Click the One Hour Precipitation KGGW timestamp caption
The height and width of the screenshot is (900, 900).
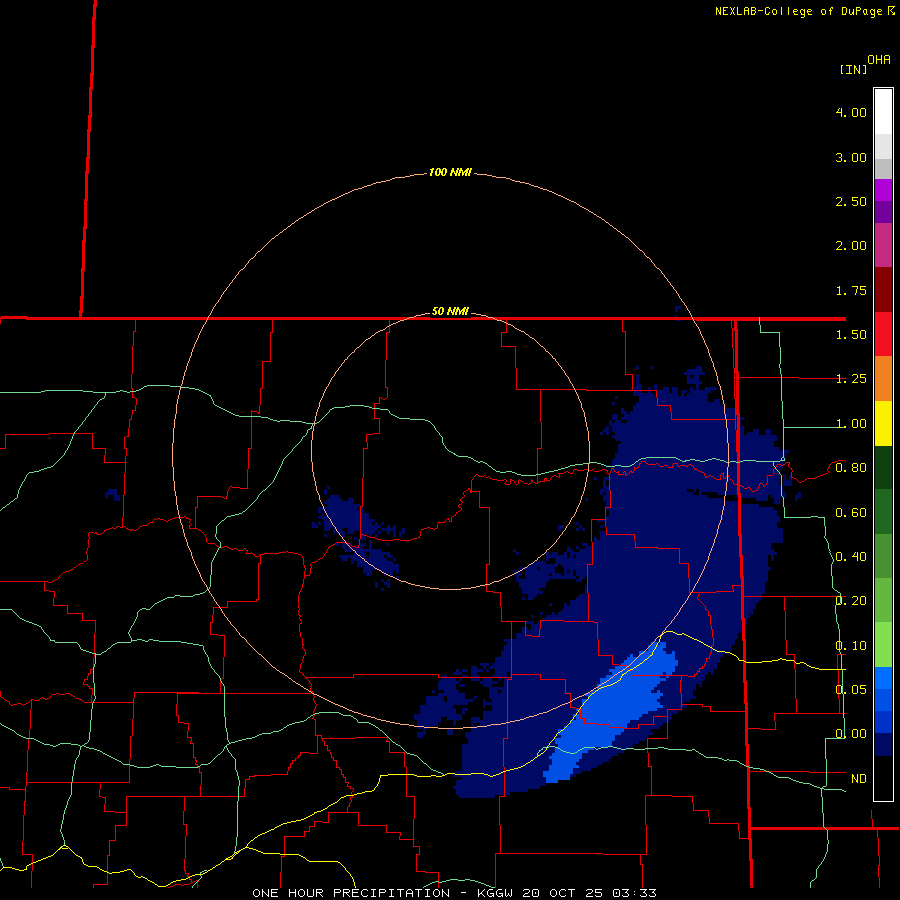[454, 893]
